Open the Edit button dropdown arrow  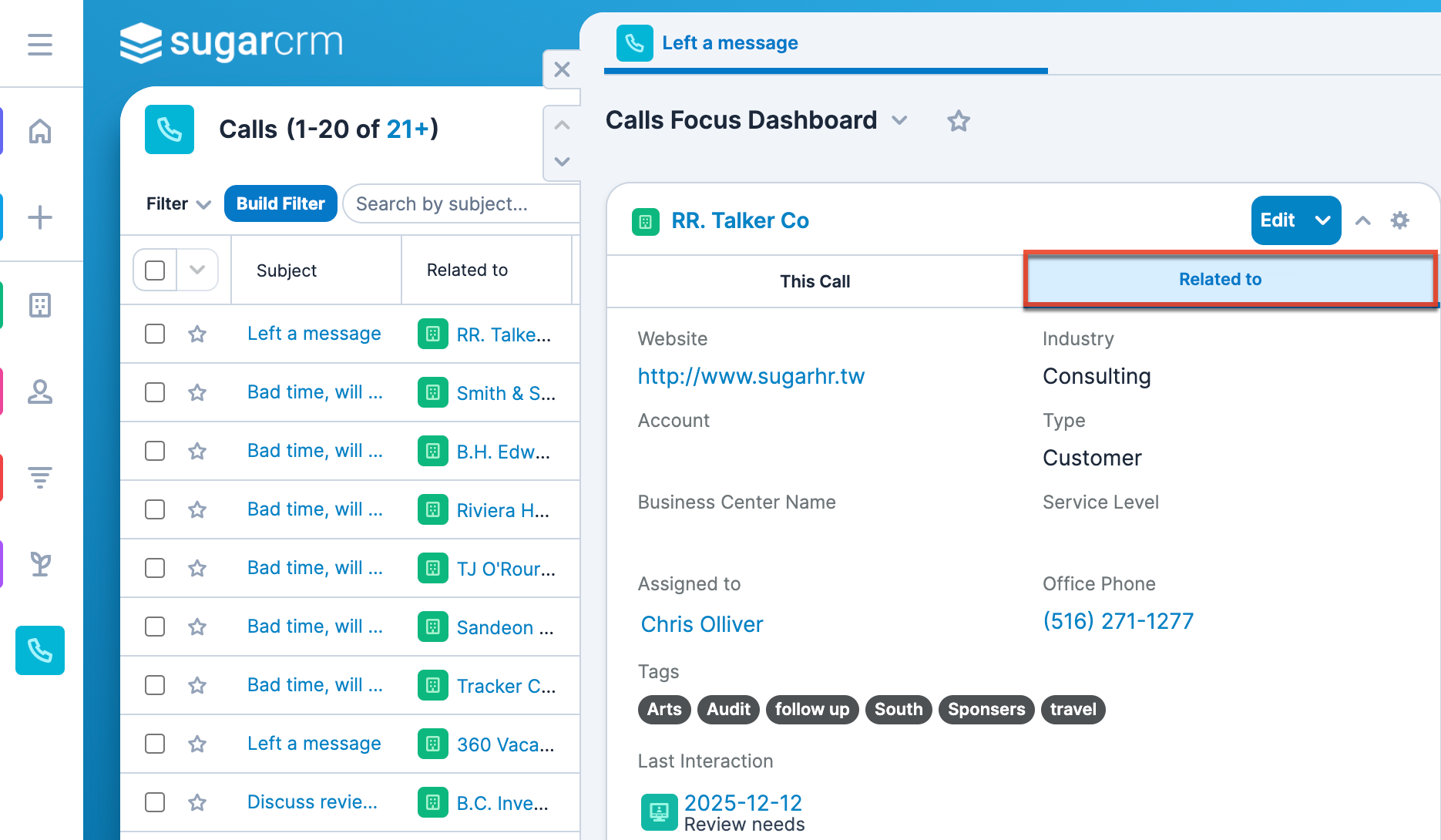click(1323, 220)
